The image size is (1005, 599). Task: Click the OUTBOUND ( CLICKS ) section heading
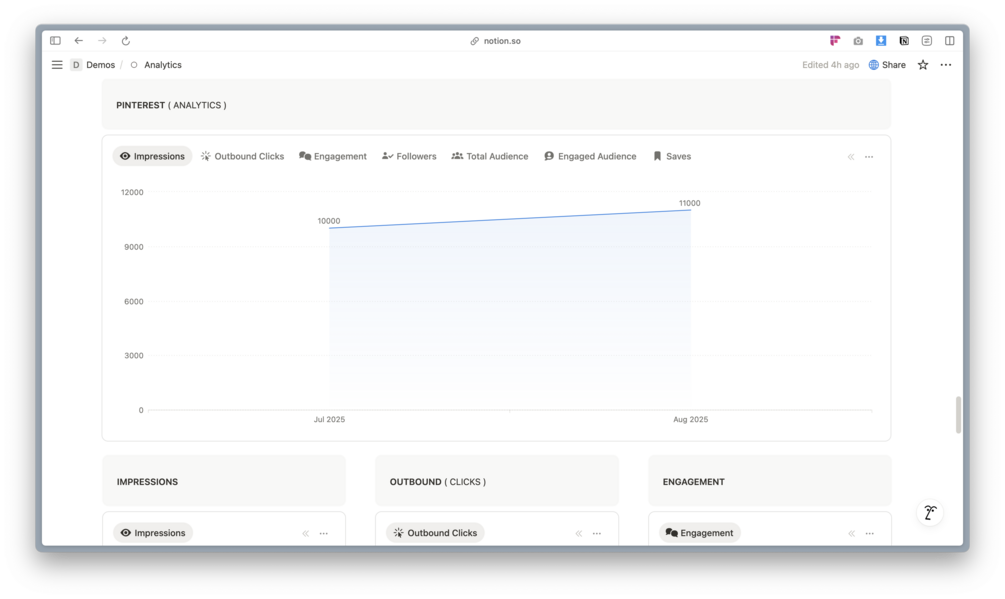coord(438,482)
